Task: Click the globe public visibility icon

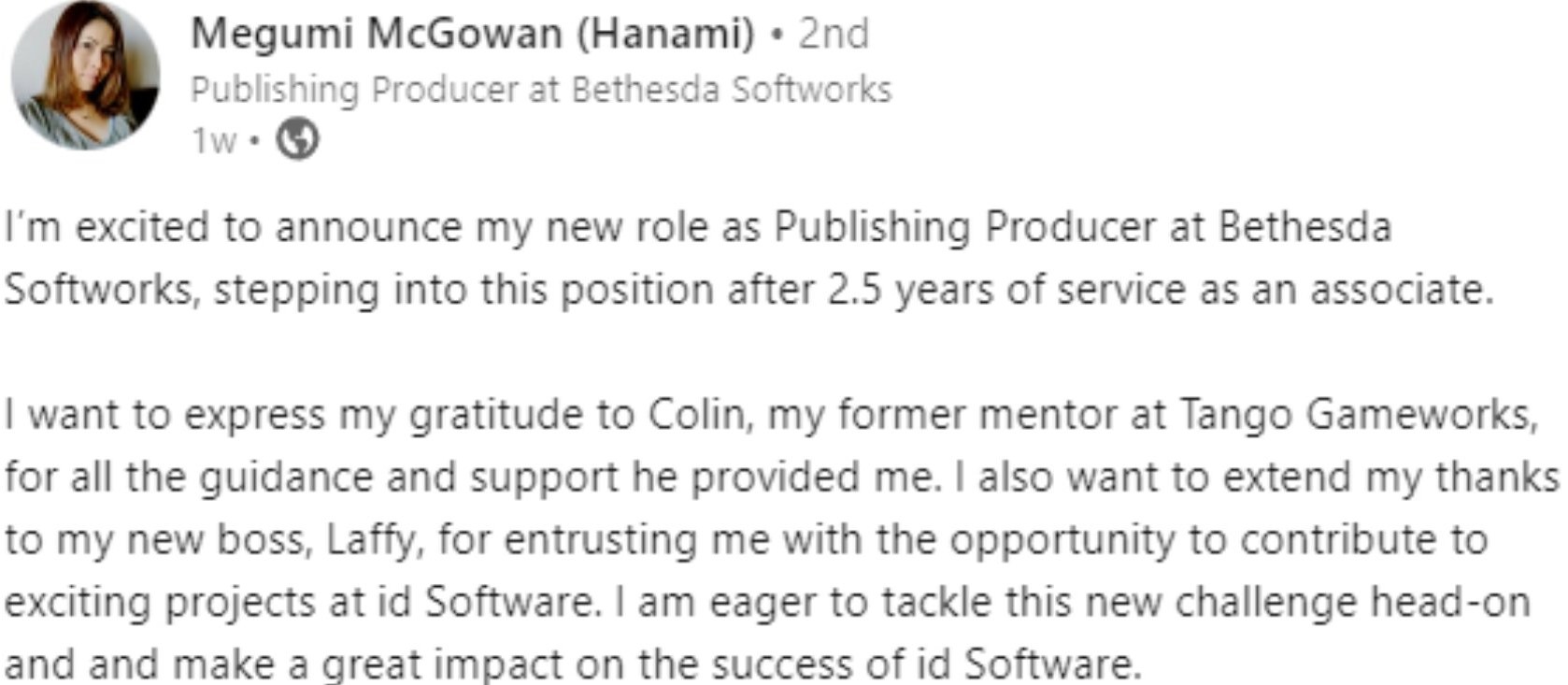Action: click(x=297, y=140)
